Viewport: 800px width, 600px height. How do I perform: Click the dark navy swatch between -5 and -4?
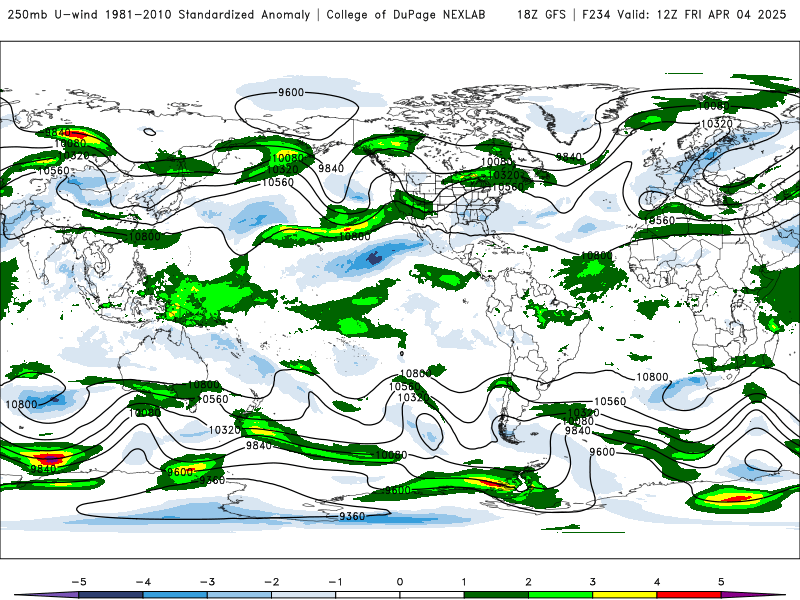point(111,595)
